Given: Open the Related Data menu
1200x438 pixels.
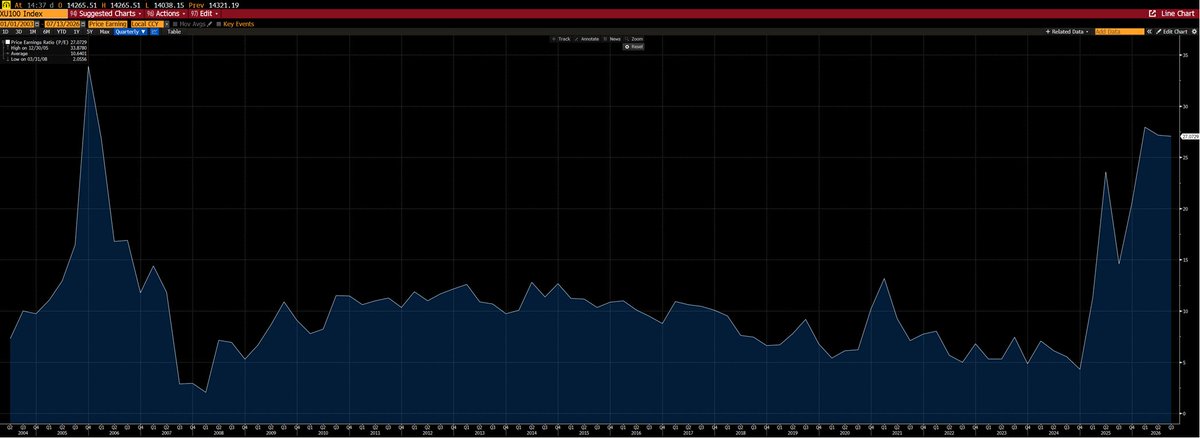Looking at the screenshot, I should coord(1067,32).
